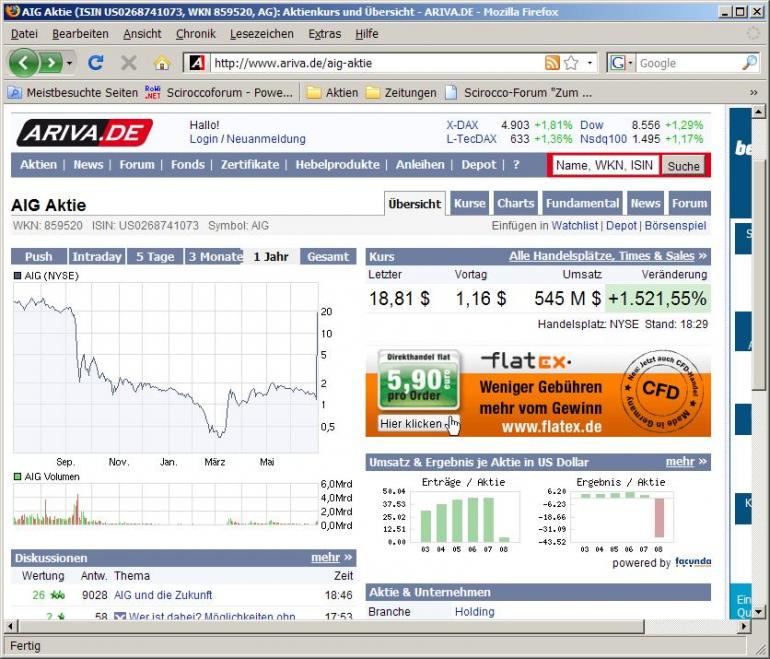Follow the Börsenspiel link
The image size is (770, 659).
pyautogui.click(x=675, y=225)
